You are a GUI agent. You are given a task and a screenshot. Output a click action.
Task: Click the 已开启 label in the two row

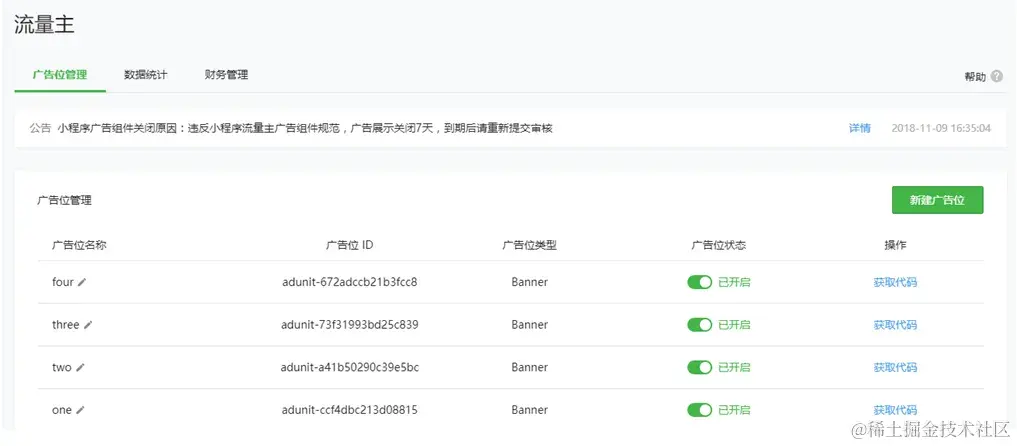click(734, 367)
